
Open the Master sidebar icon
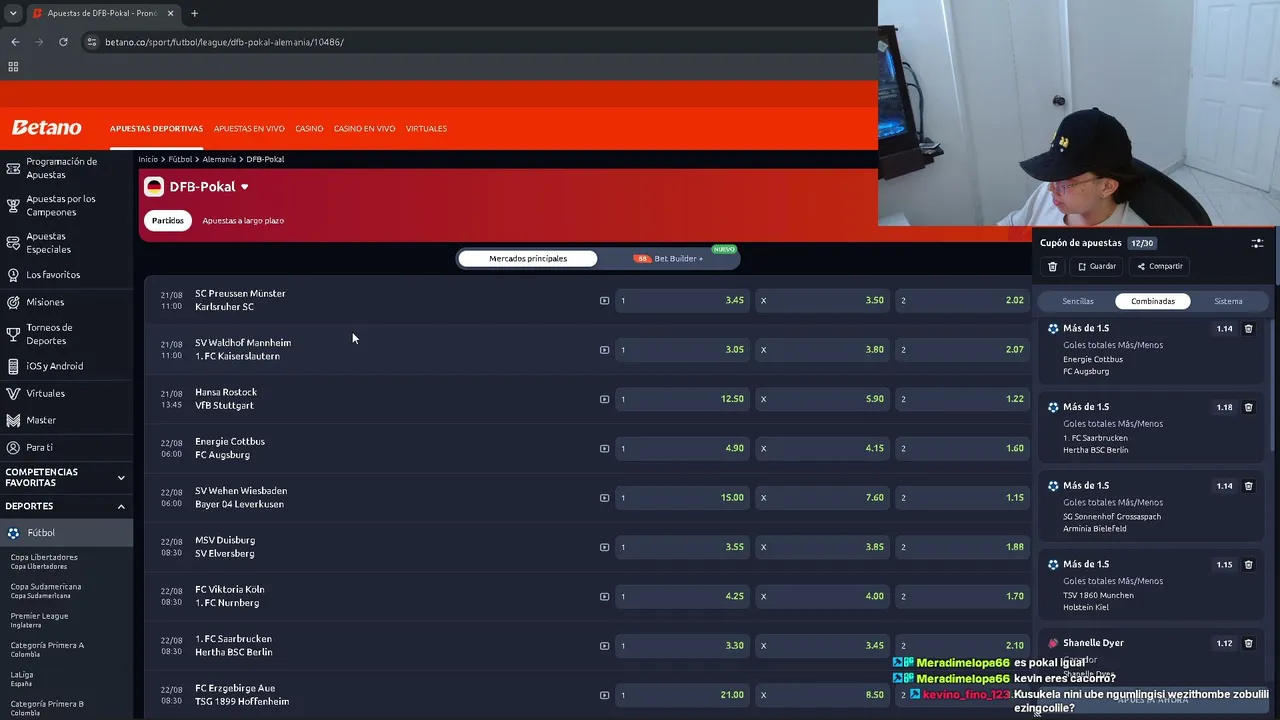(x=13, y=420)
